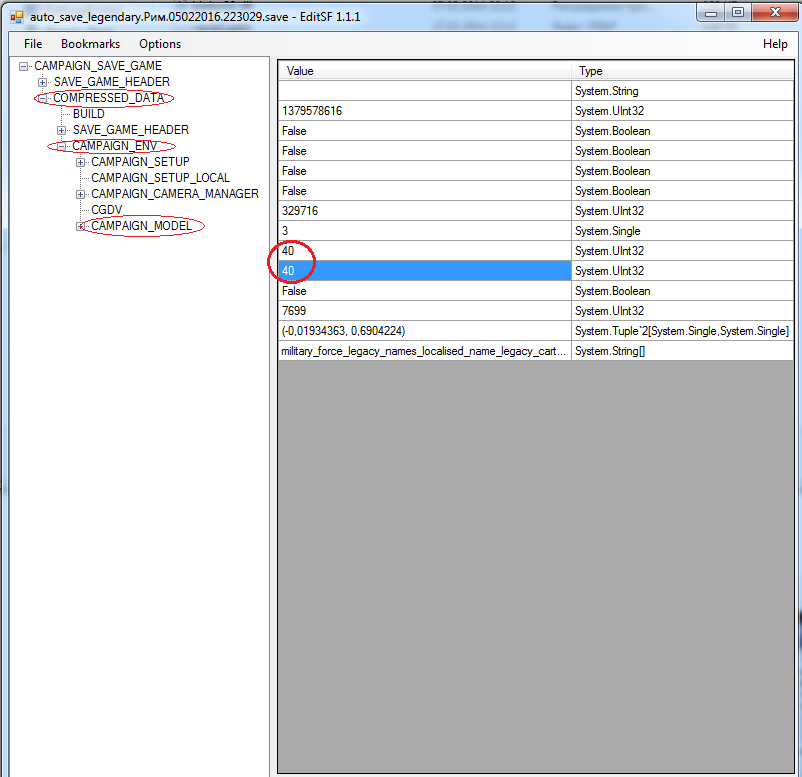This screenshot has width=802, height=777.
Task: Open the Options menu
Action: [160, 44]
